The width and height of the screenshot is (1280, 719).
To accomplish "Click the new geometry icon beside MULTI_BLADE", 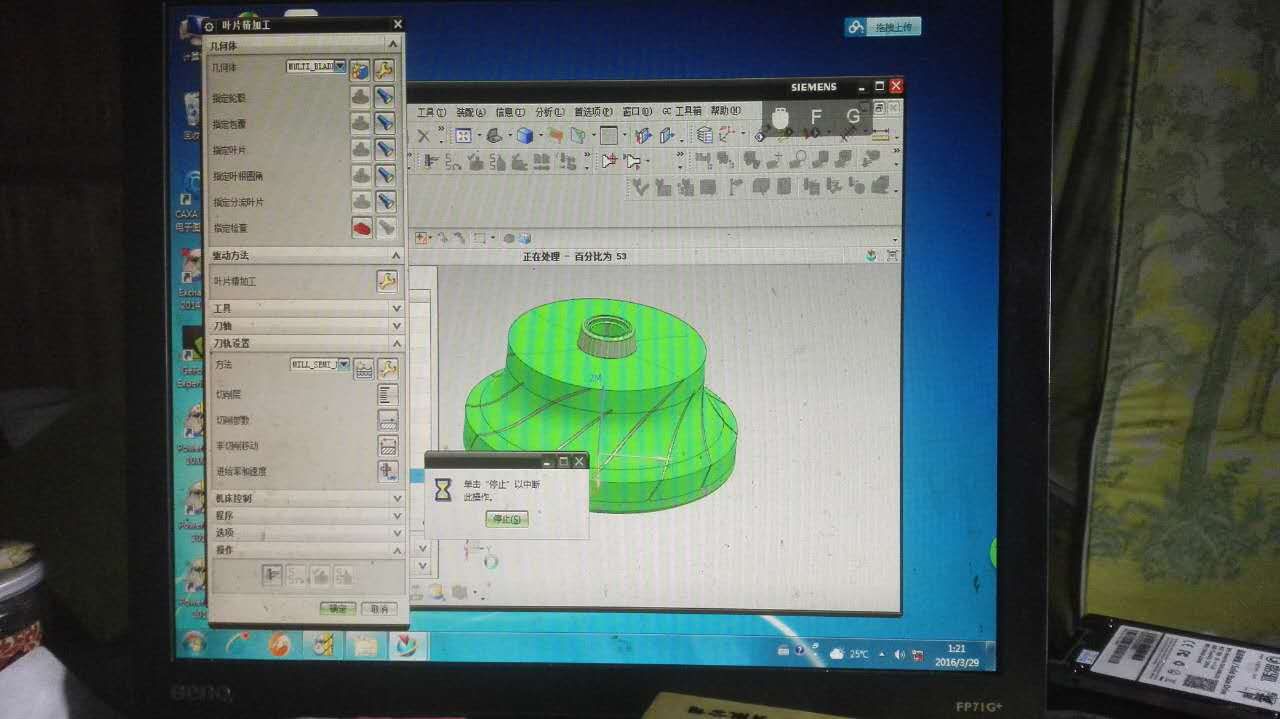I will (x=361, y=69).
